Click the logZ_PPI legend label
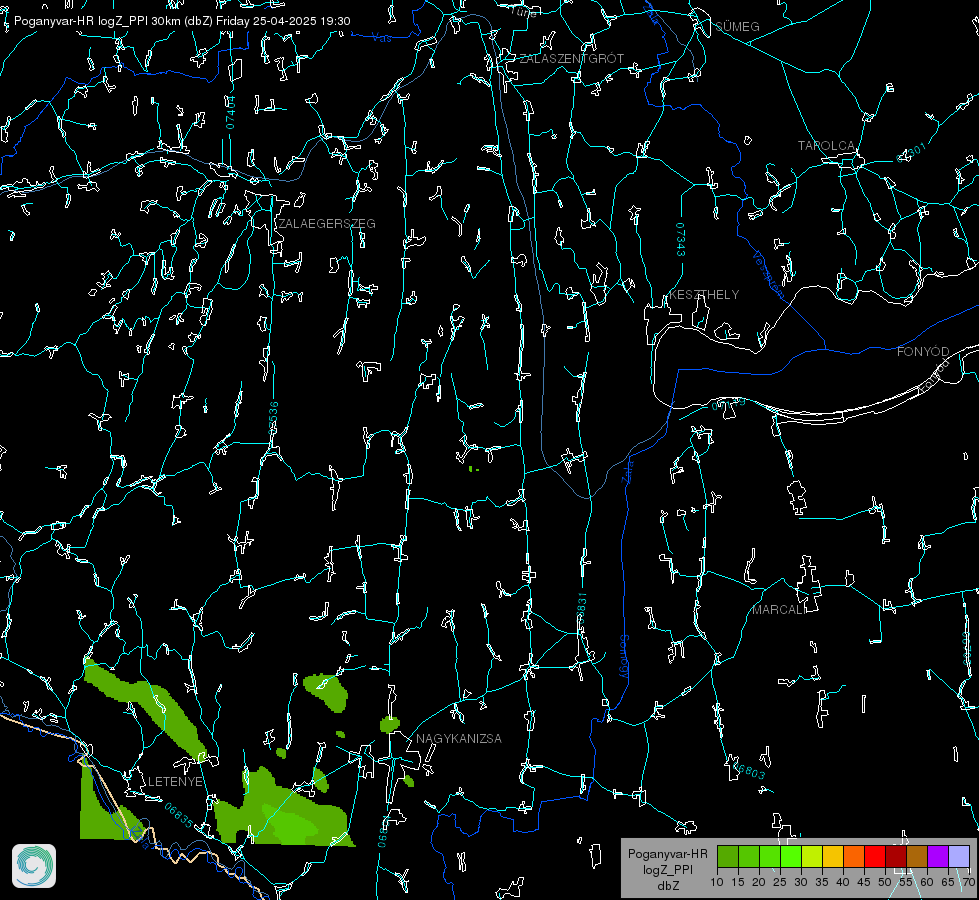Image resolution: width=979 pixels, height=900 pixels. click(x=668, y=869)
